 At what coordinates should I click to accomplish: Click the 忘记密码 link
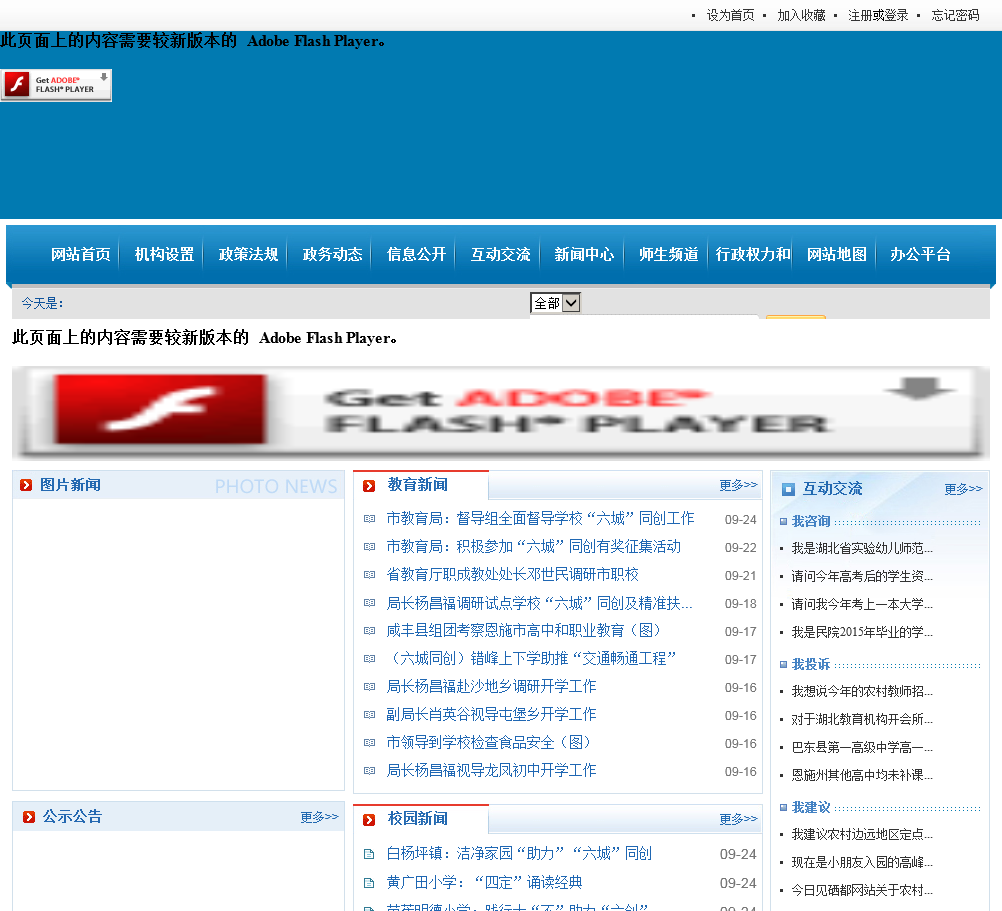[955, 15]
